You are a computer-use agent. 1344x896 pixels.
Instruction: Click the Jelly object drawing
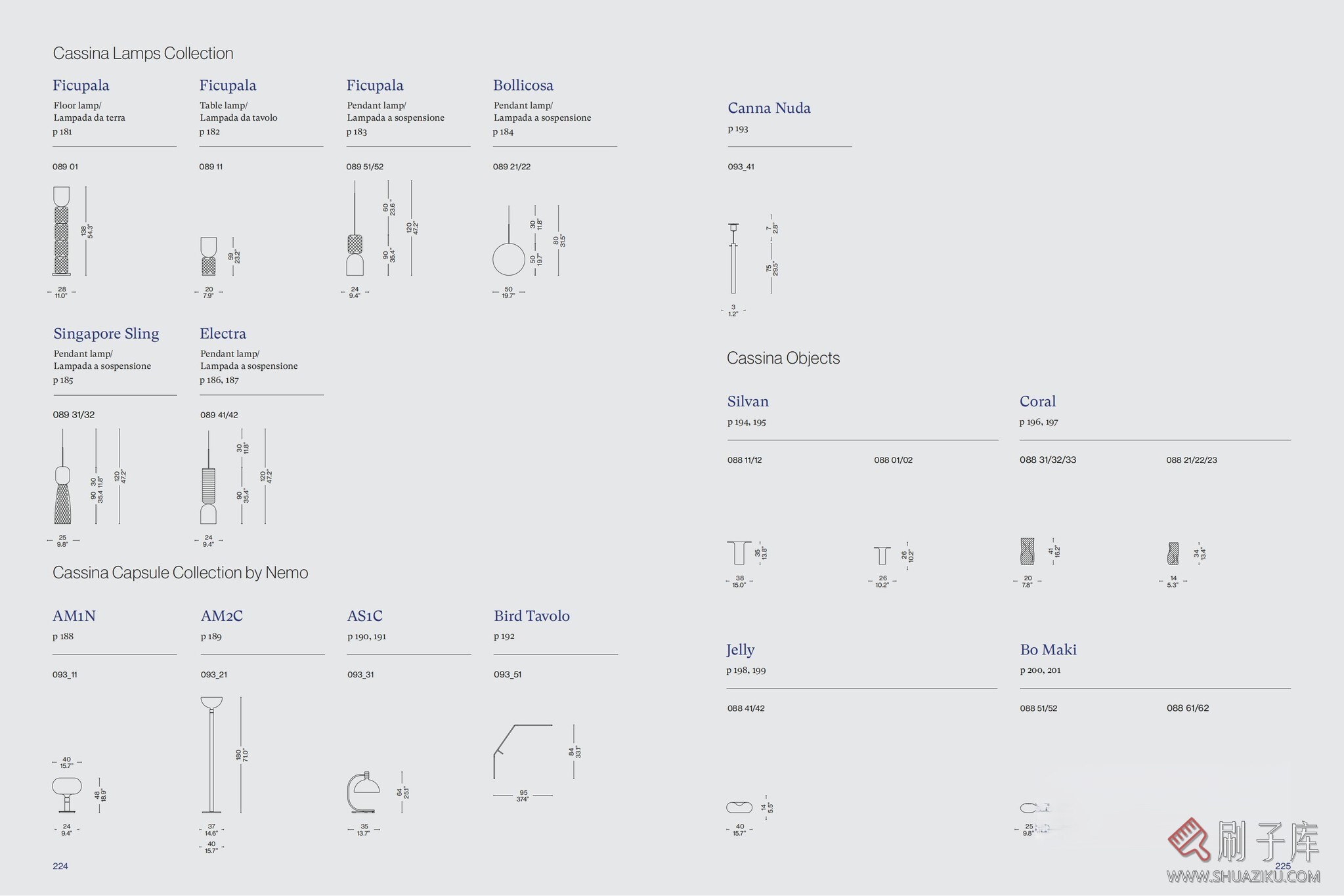[739, 807]
